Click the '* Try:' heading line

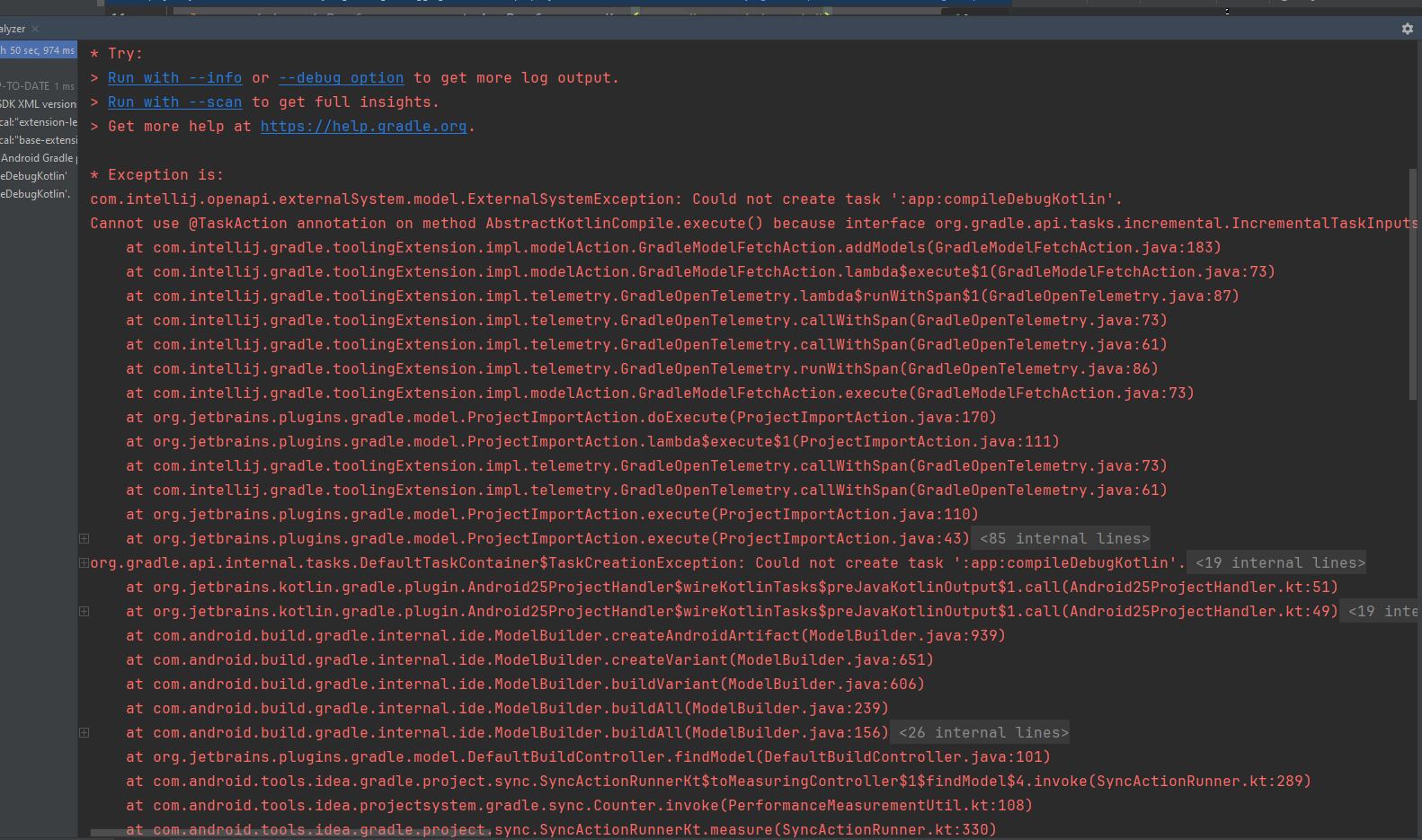[116, 54]
